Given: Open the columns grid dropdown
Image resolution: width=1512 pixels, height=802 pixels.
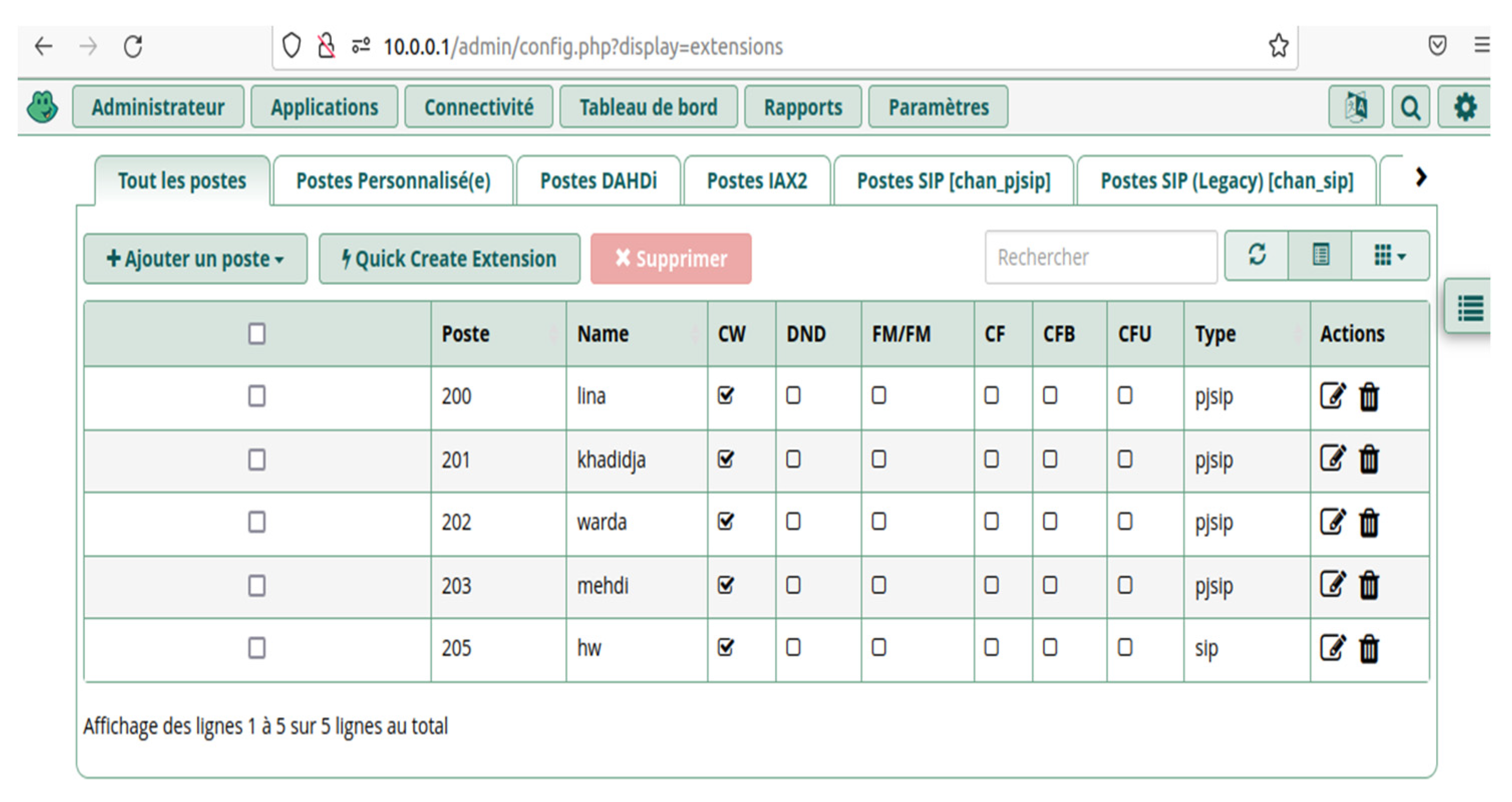Looking at the screenshot, I should tap(1389, 256).
